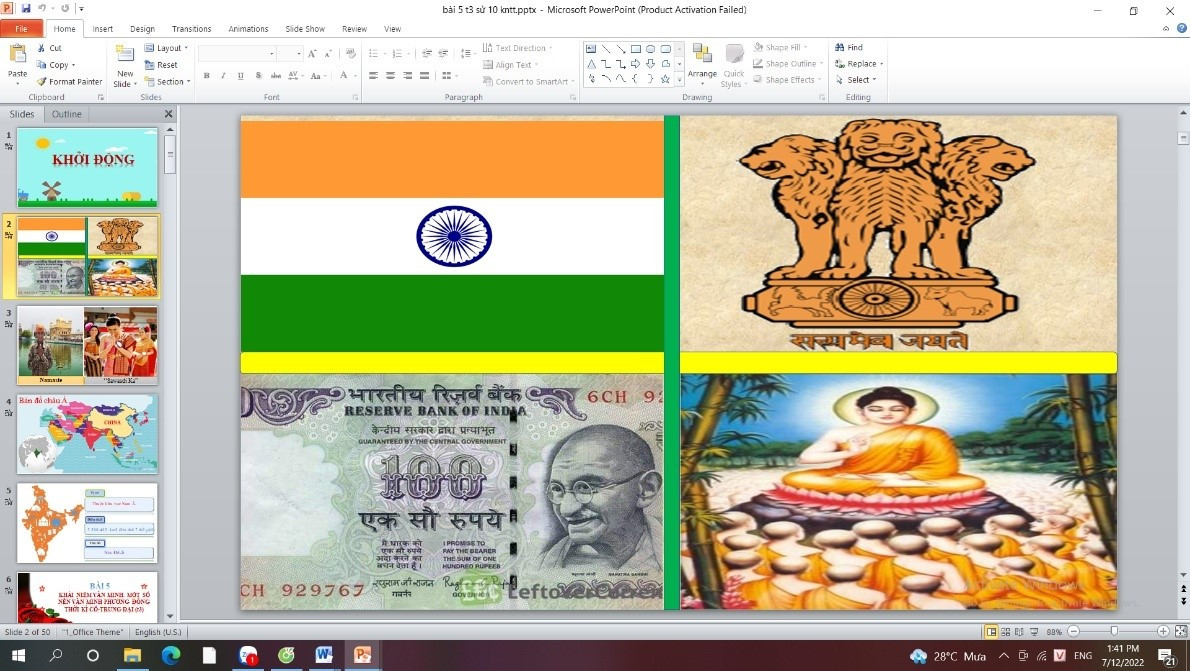
Task: Pick the rectangle shape in the shapes gallery
Action: 635,49
